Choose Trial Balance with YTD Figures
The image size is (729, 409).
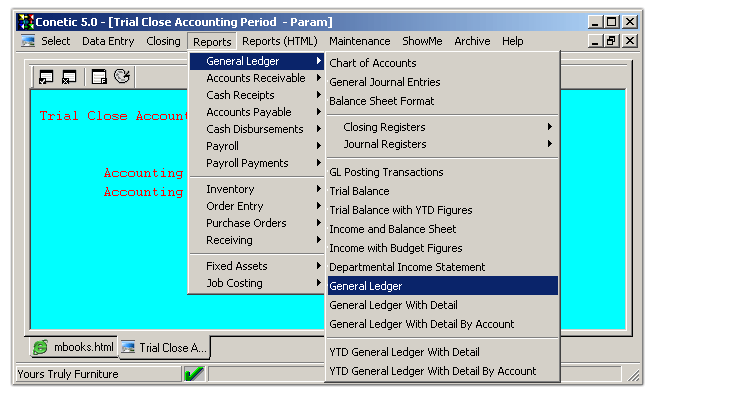pyautogui.click(x=400, y=210)
